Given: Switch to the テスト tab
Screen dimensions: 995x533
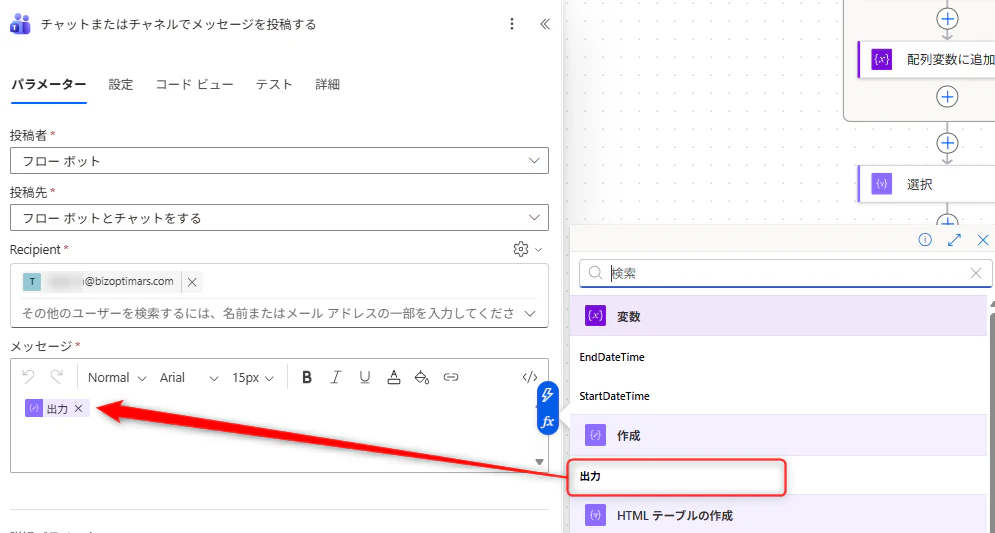Looking at the screenshot, I should (x=274, y=84).
